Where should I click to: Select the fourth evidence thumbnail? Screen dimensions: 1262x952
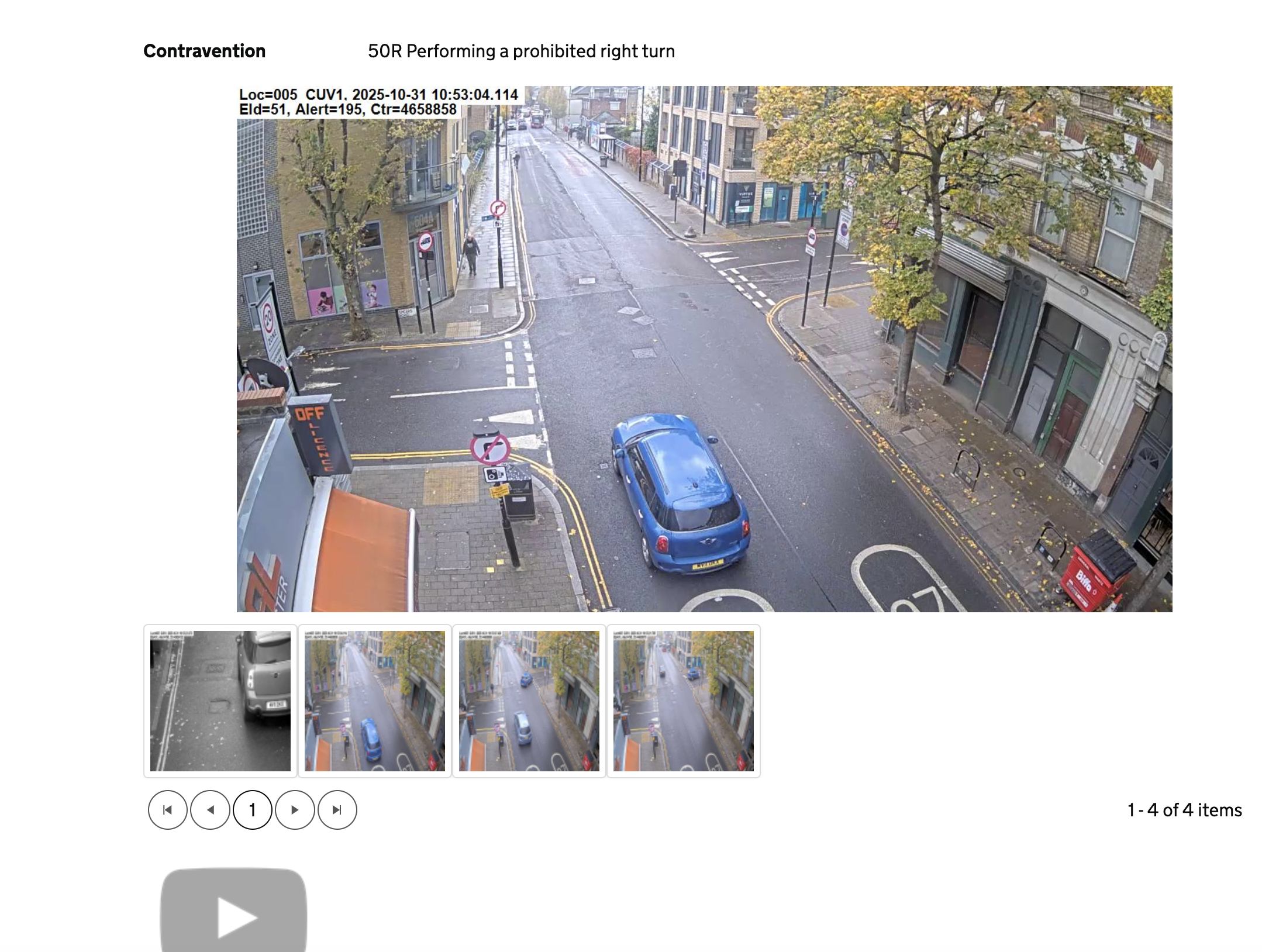(x=683, y=701)
